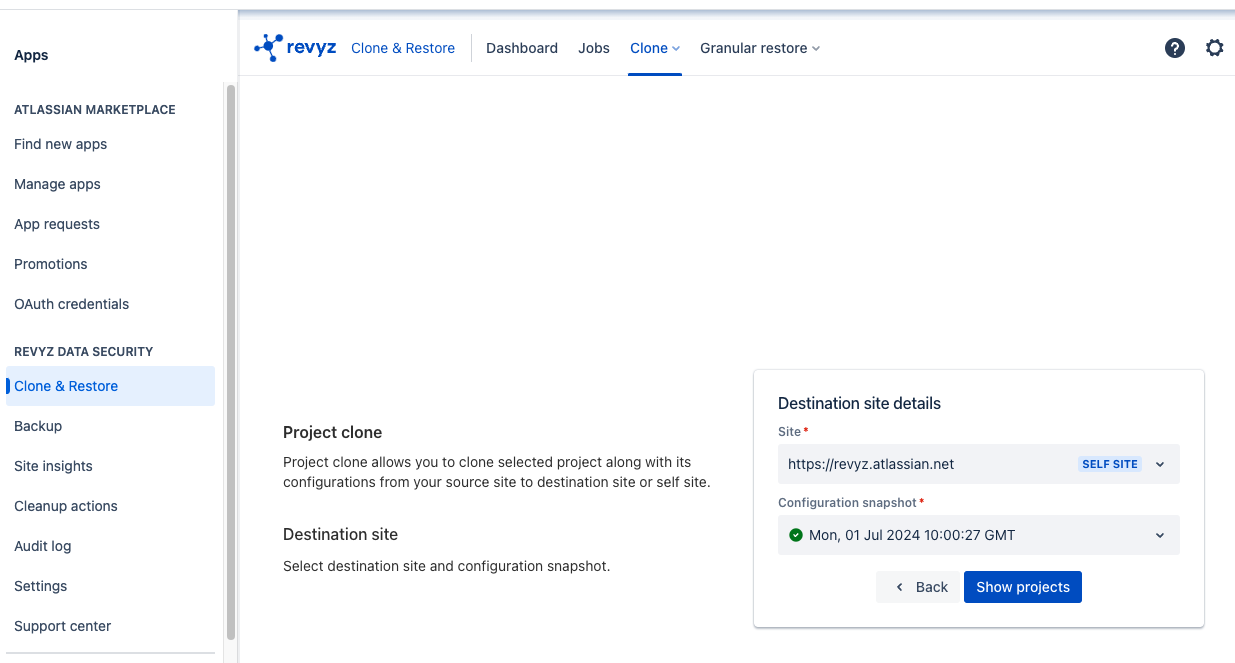Switch to the Dashboard tab
Image resolution: width=1235 pixels, height=663 pixels.
522,48
